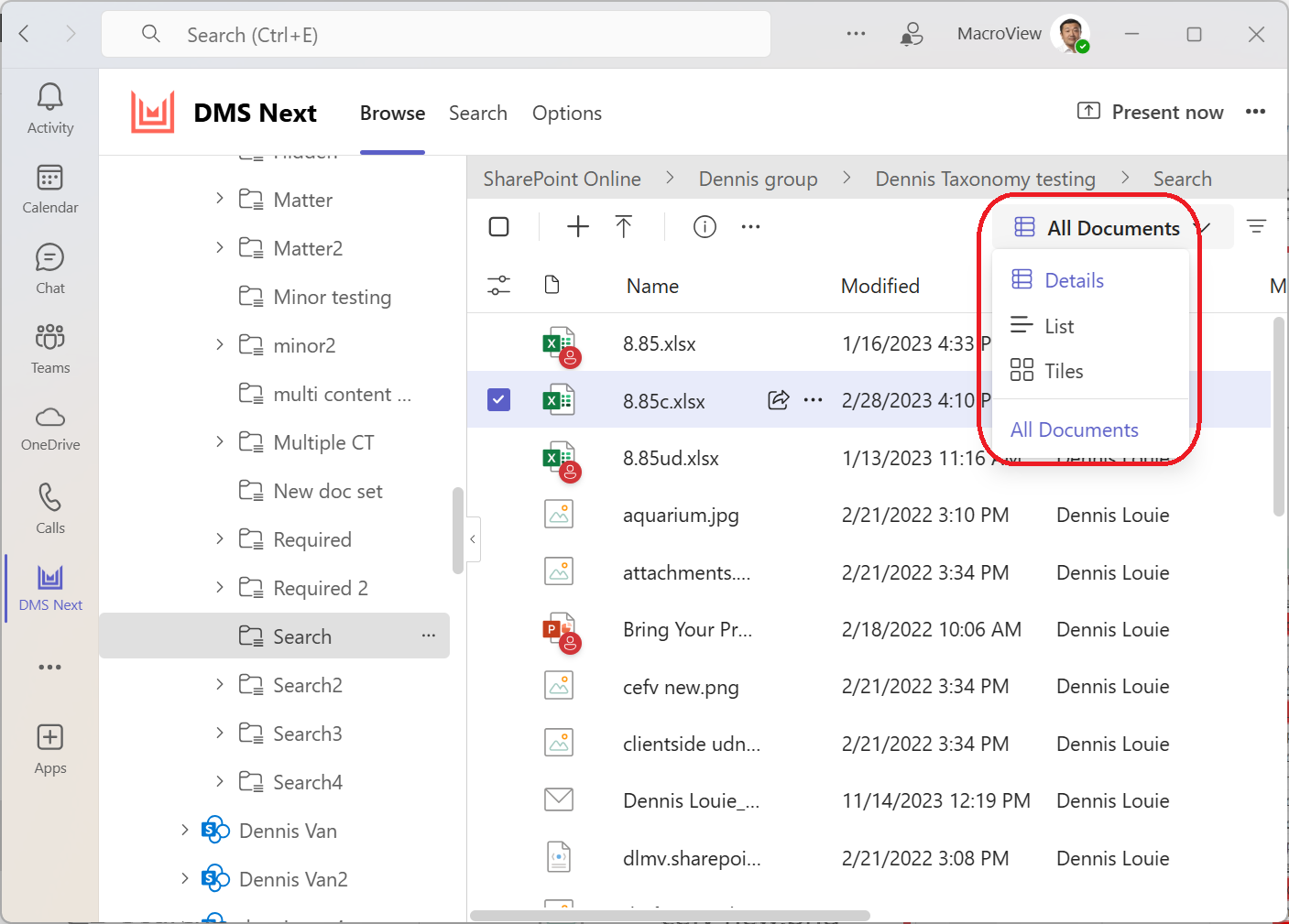Viewport: 1289px width, 924px height.
Task: Switch to the Options tab
Action: [x=567, y=113]
